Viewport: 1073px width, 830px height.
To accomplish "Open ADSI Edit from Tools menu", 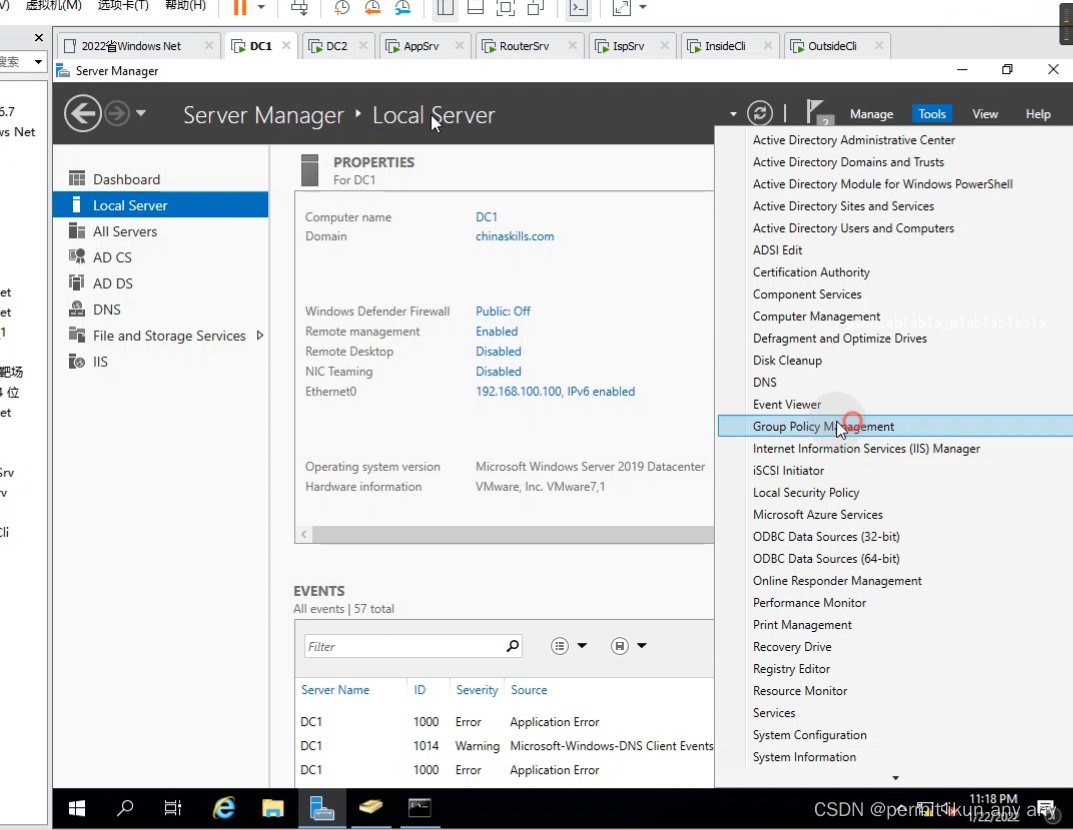I will coord(777,250).
